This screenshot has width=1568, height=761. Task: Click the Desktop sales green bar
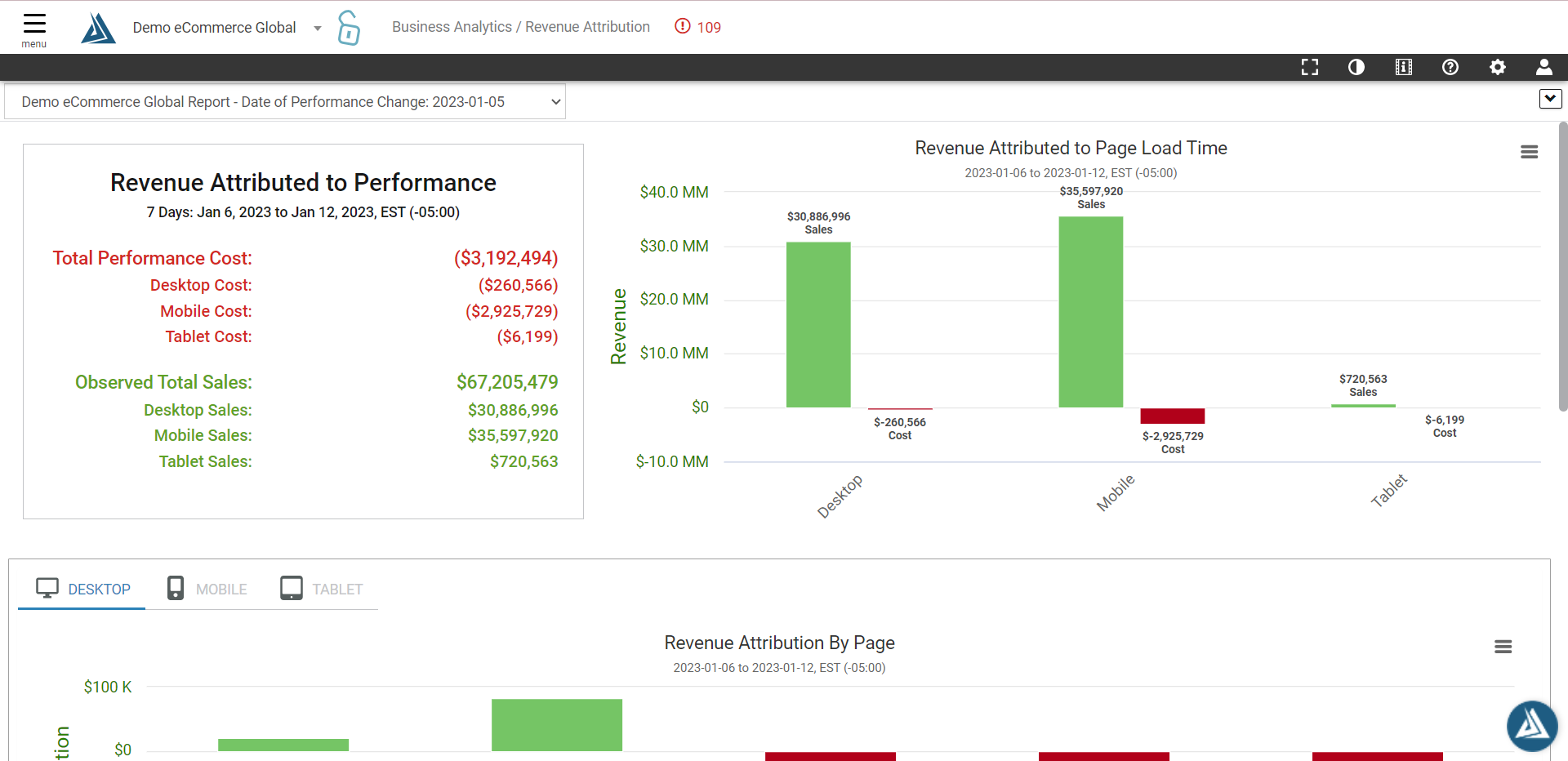tap(818, 325)
